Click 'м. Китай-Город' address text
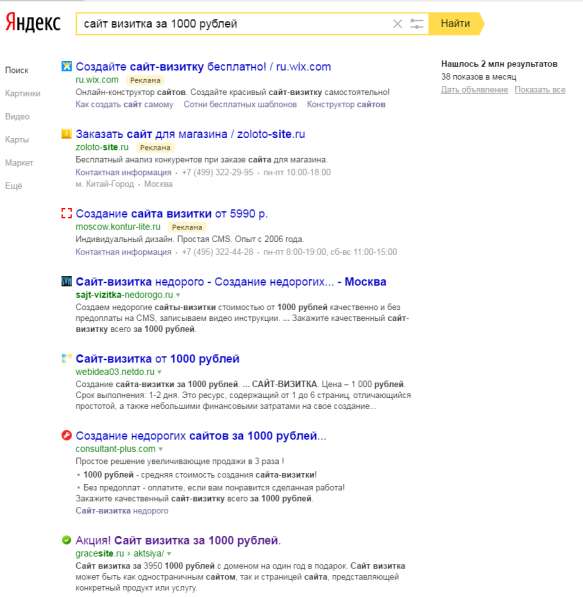 click(x=105, y=184)
